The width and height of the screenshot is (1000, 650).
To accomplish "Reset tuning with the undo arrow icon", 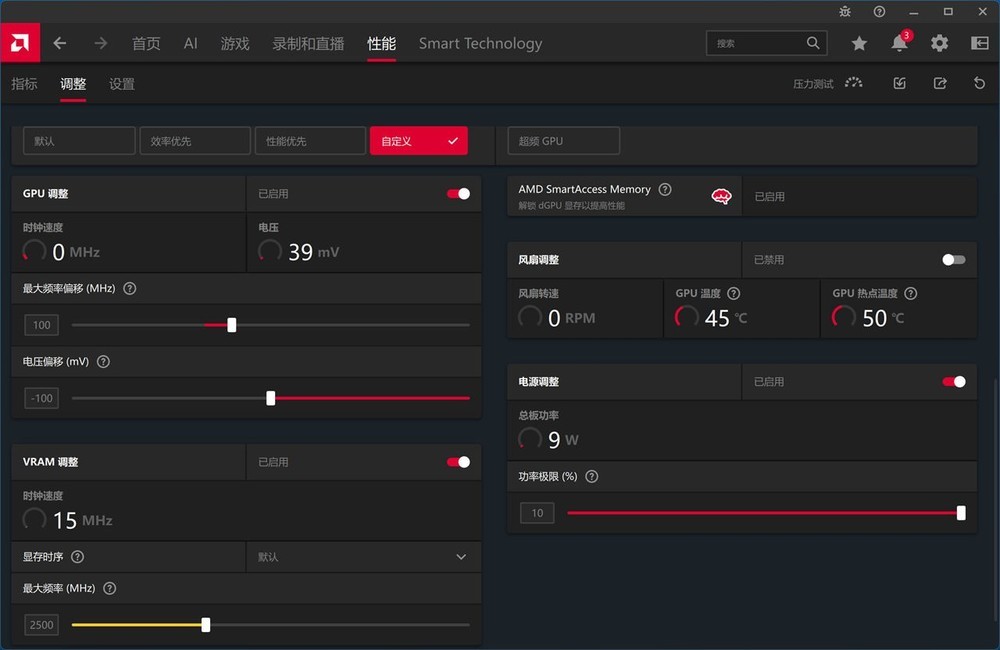I will 980,83.
